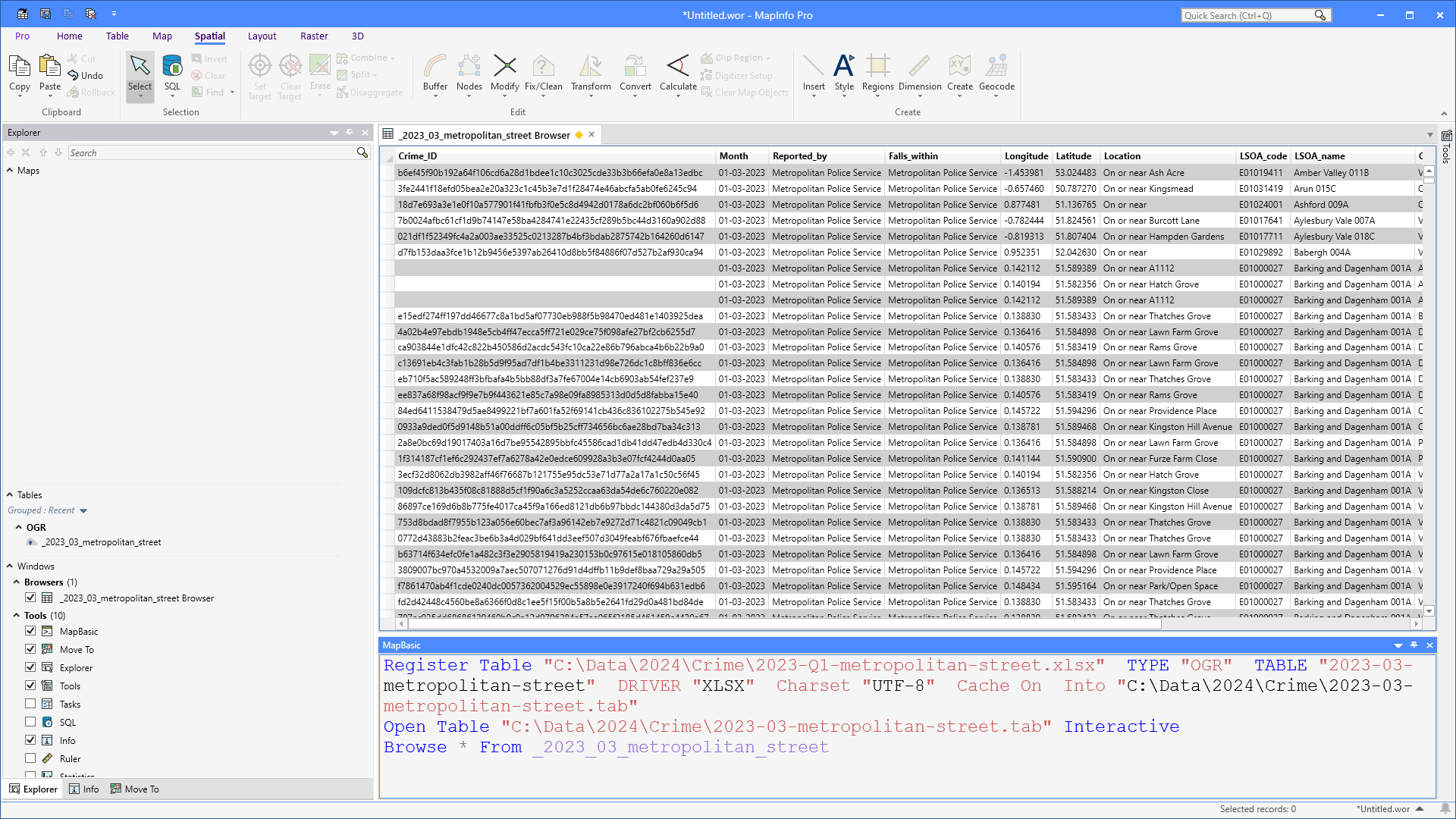Open the Geocode tool
The image size is (1456, 819).
tap(996, 74)
